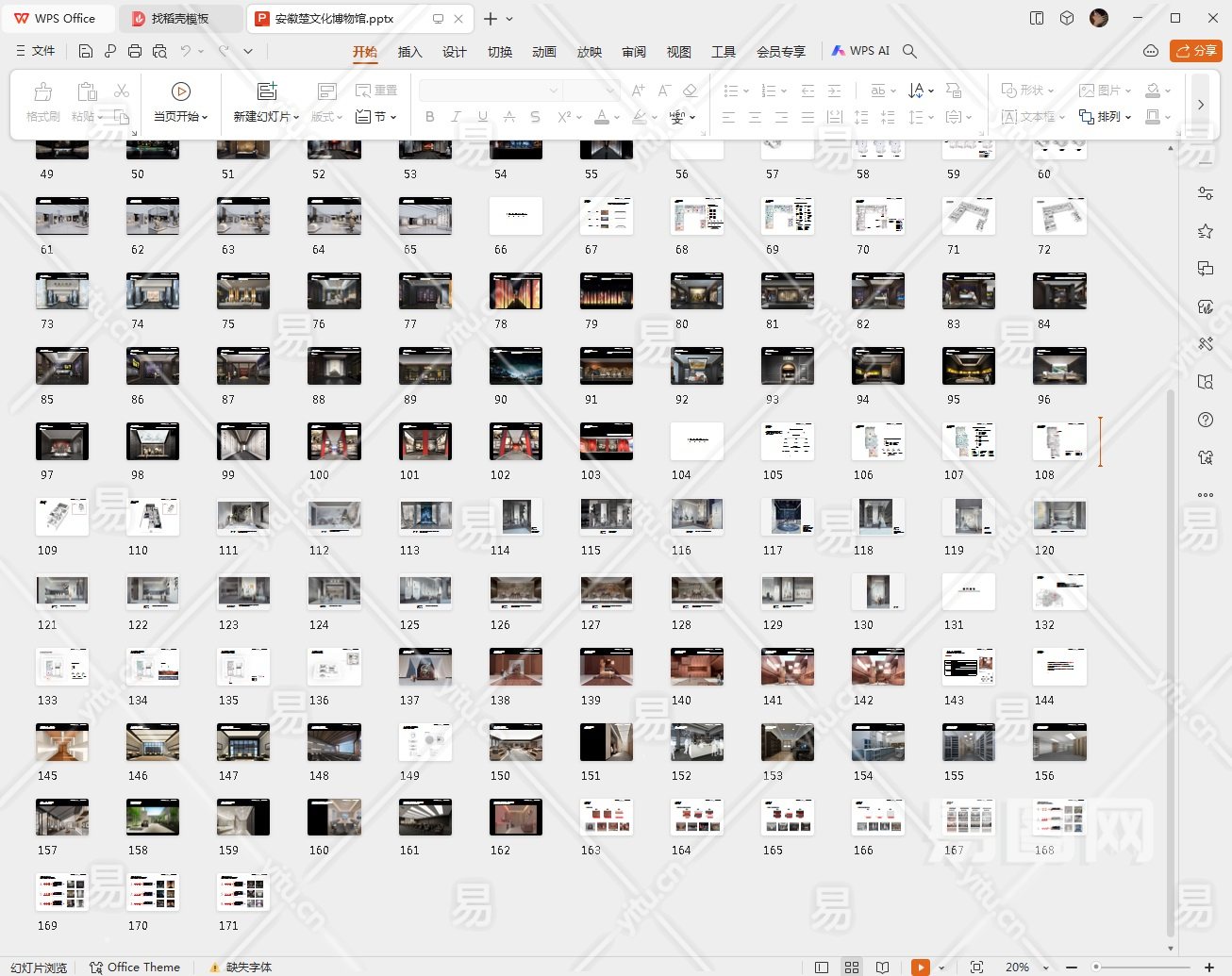The width and height of the screenshot is (1232, 976).
Task: Open the 插入 ribbon tab
Action: [409, 52]
